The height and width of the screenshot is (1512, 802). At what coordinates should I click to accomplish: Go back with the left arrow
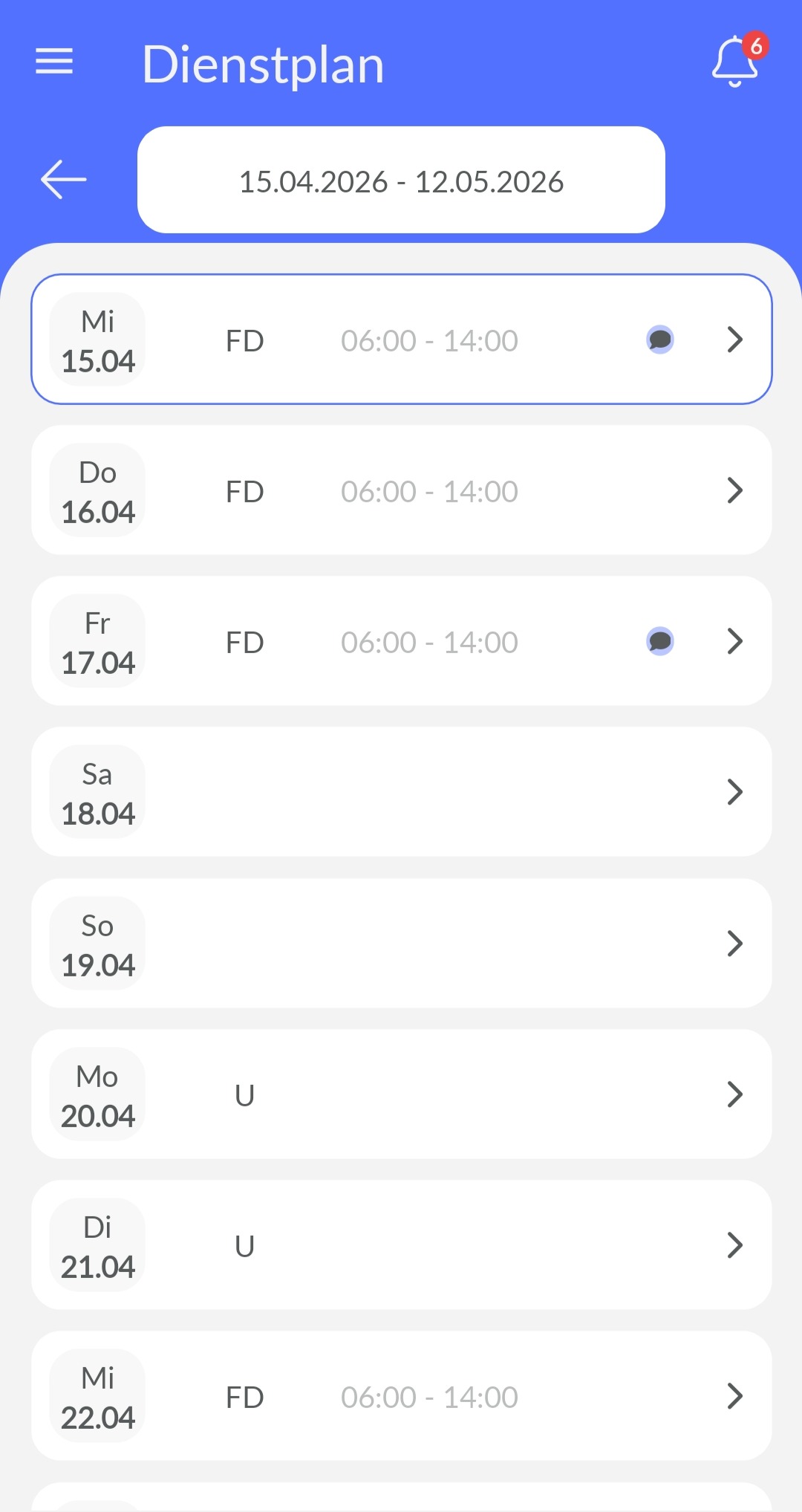[63, 180]
